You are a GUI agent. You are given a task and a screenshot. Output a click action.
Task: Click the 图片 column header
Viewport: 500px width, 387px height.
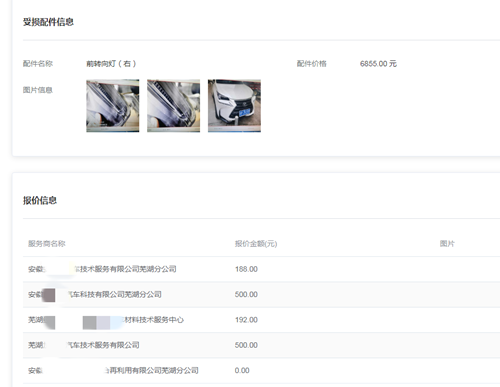pyautogui.click(x=447, y=244)
